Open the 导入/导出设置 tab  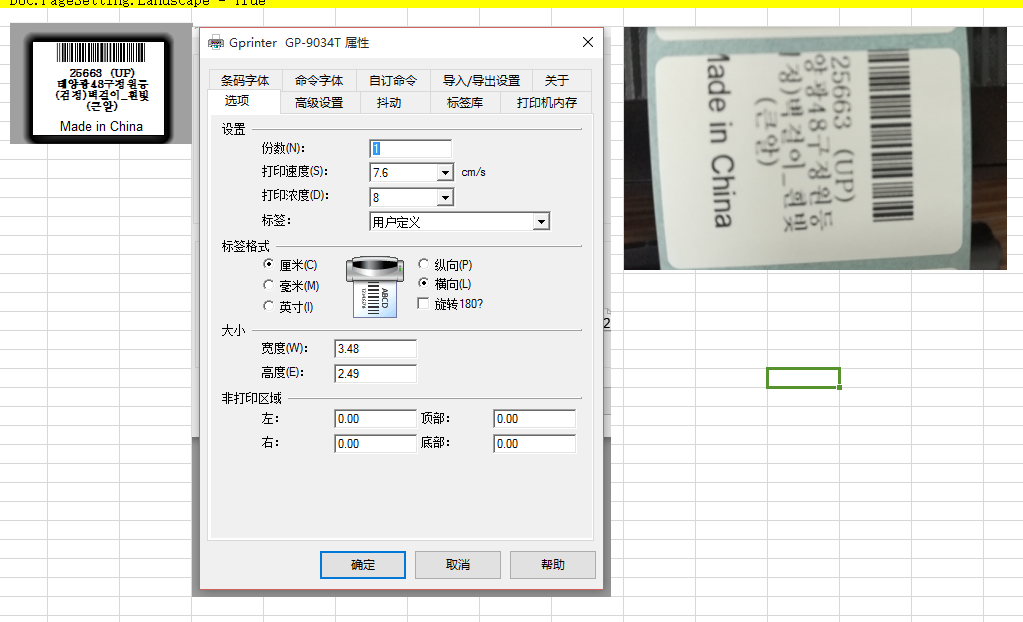pyautogui.click(x=481, y=80)
